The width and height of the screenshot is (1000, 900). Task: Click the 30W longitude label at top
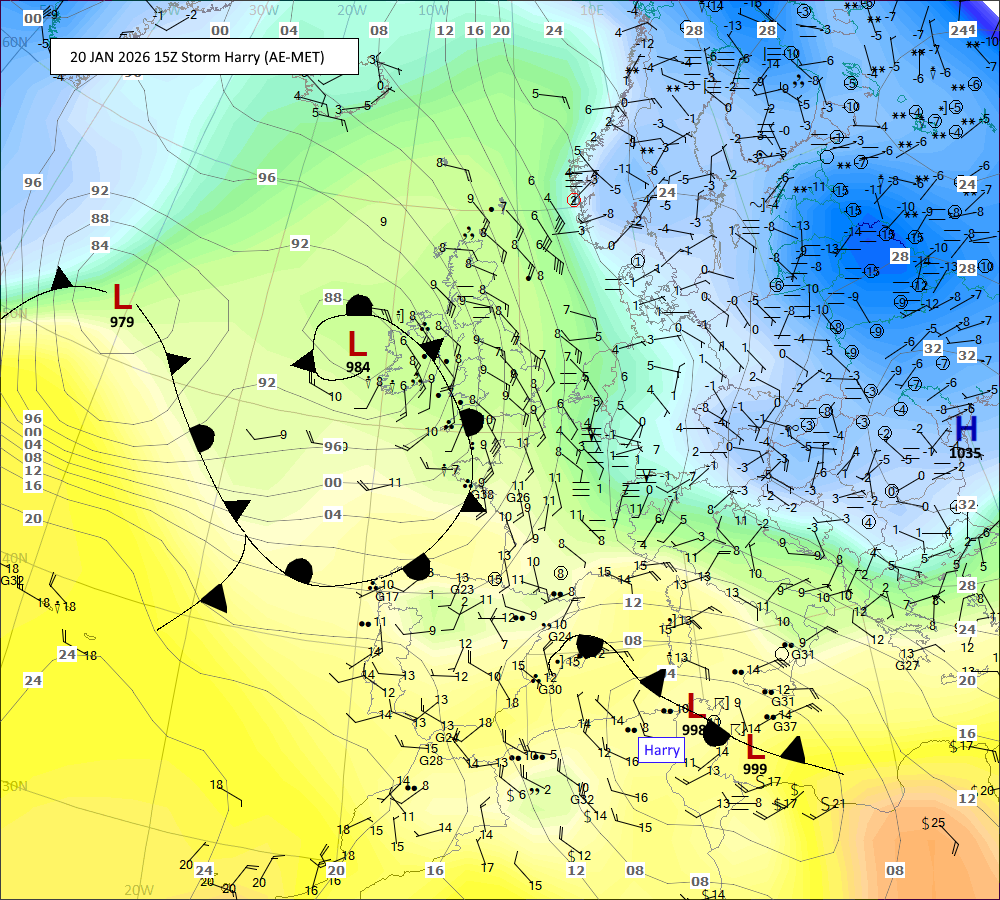pyautogui.click(x=263, y=10)
